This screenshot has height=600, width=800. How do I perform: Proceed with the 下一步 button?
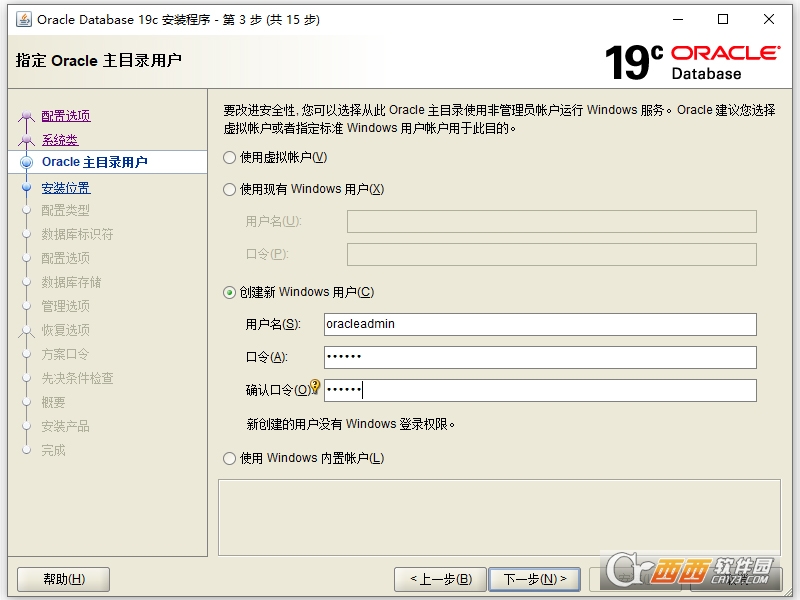point(535,579)
